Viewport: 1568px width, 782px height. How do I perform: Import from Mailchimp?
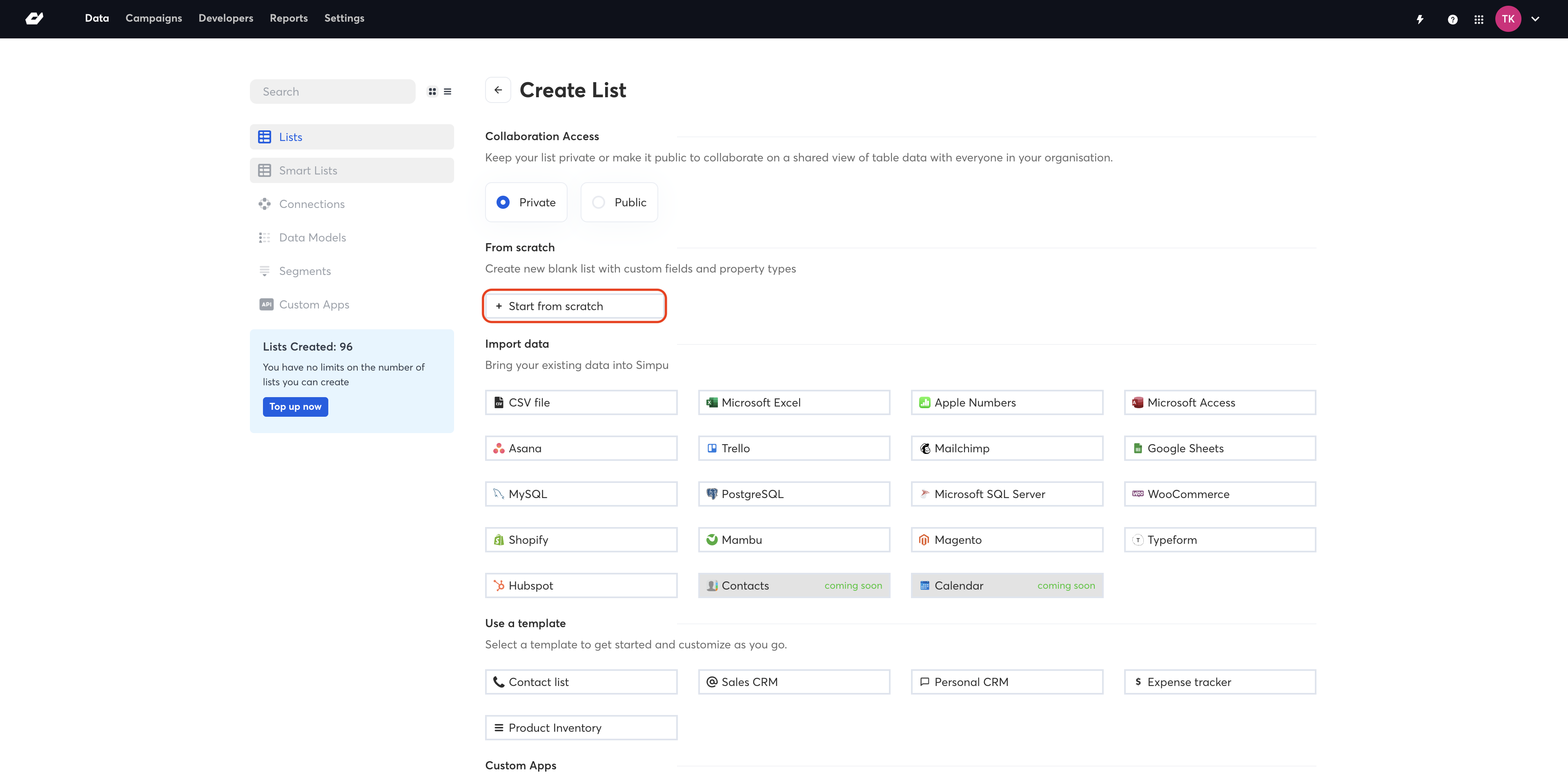click(x=1007, y=448)
